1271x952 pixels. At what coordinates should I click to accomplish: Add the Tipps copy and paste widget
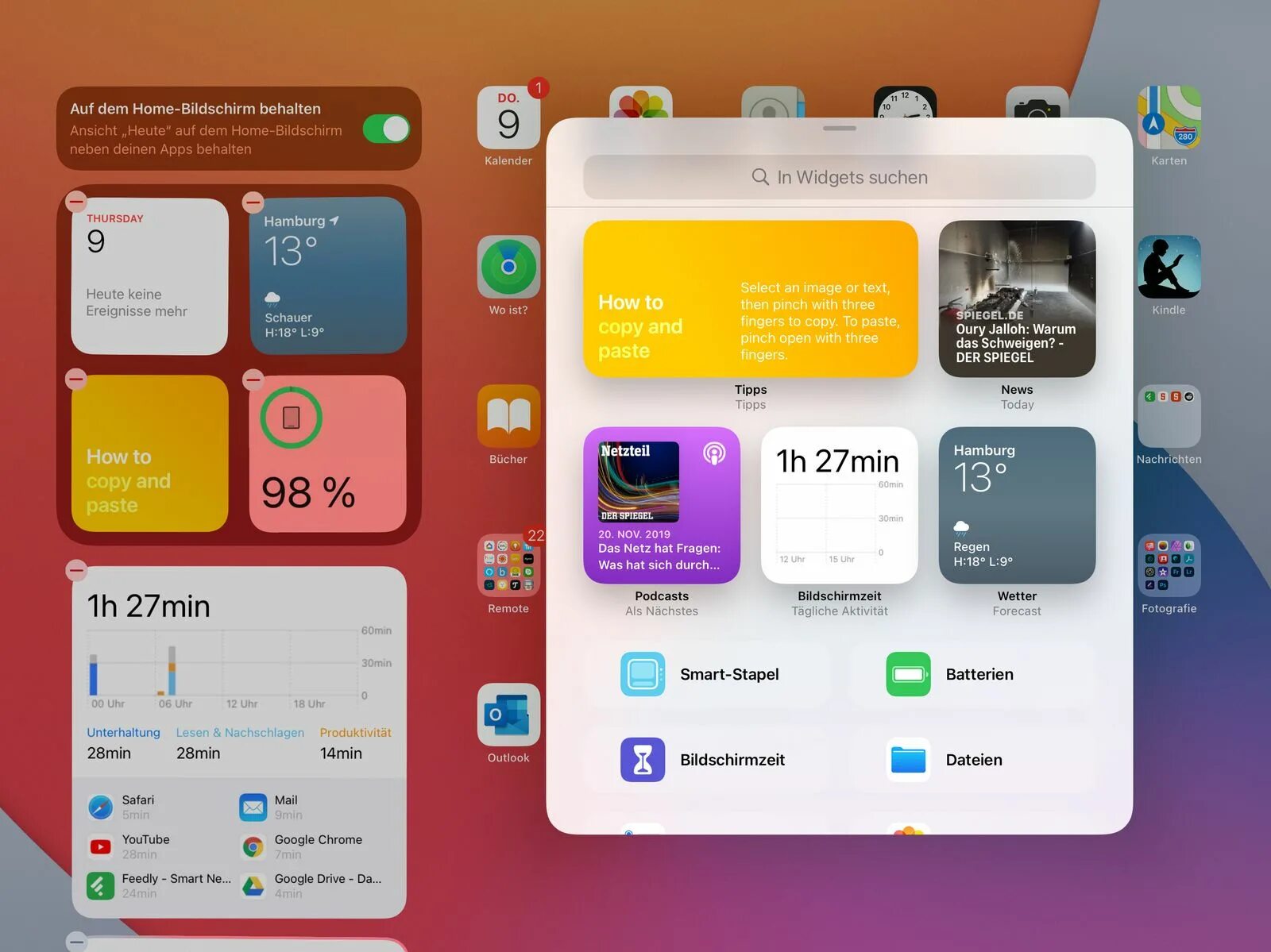point(751,299)
